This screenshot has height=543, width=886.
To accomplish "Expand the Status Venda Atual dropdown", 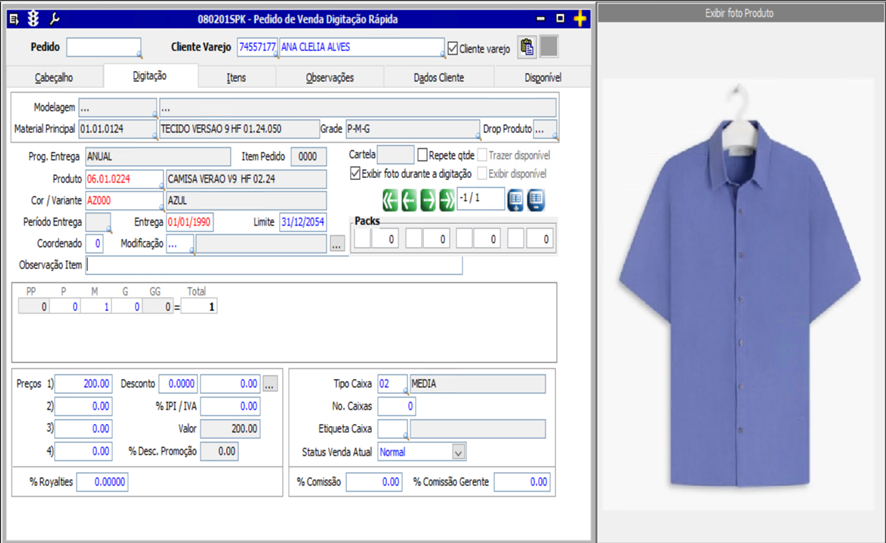I will point(459,452).
